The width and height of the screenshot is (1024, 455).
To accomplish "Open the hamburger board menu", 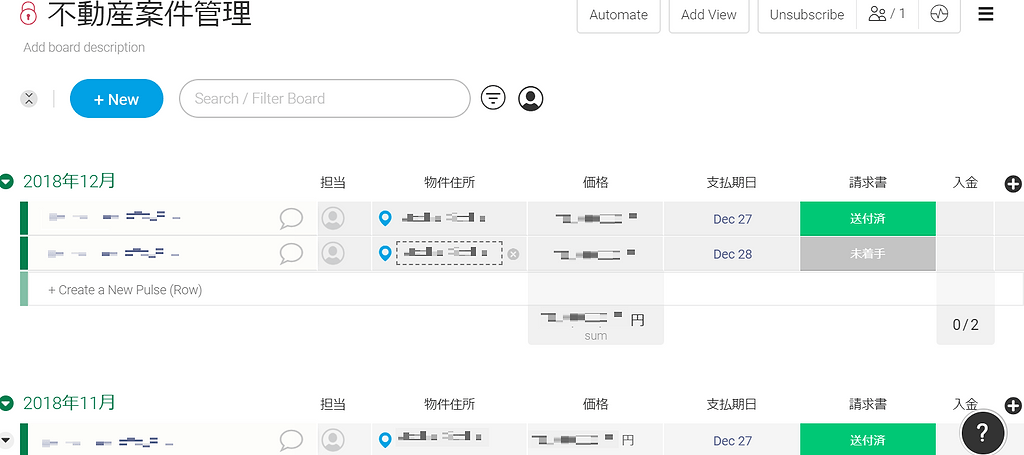I will click(x=986, y=15).
